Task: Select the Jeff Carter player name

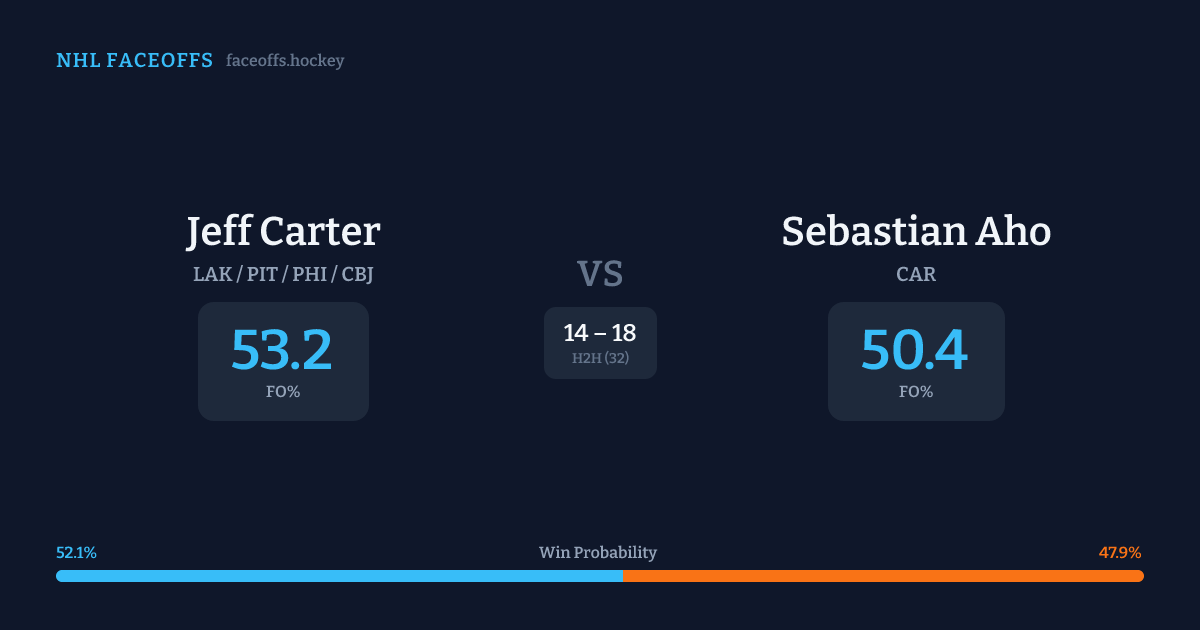Action: 283,231
